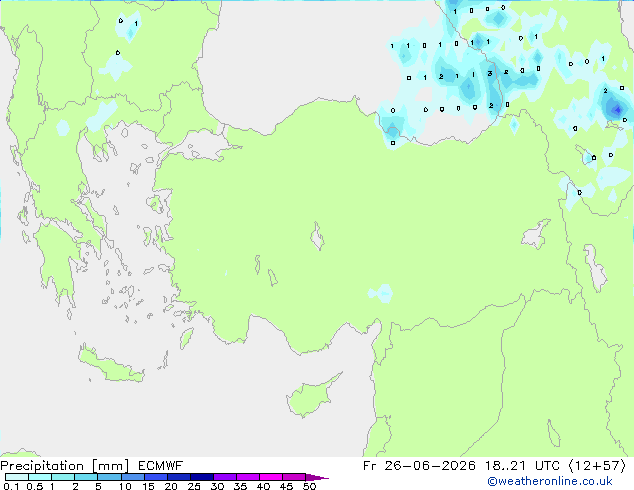The width and height of the screenshot is (634, 490).
Task: Click the island of Rhodes
Action: pos(186,338)
